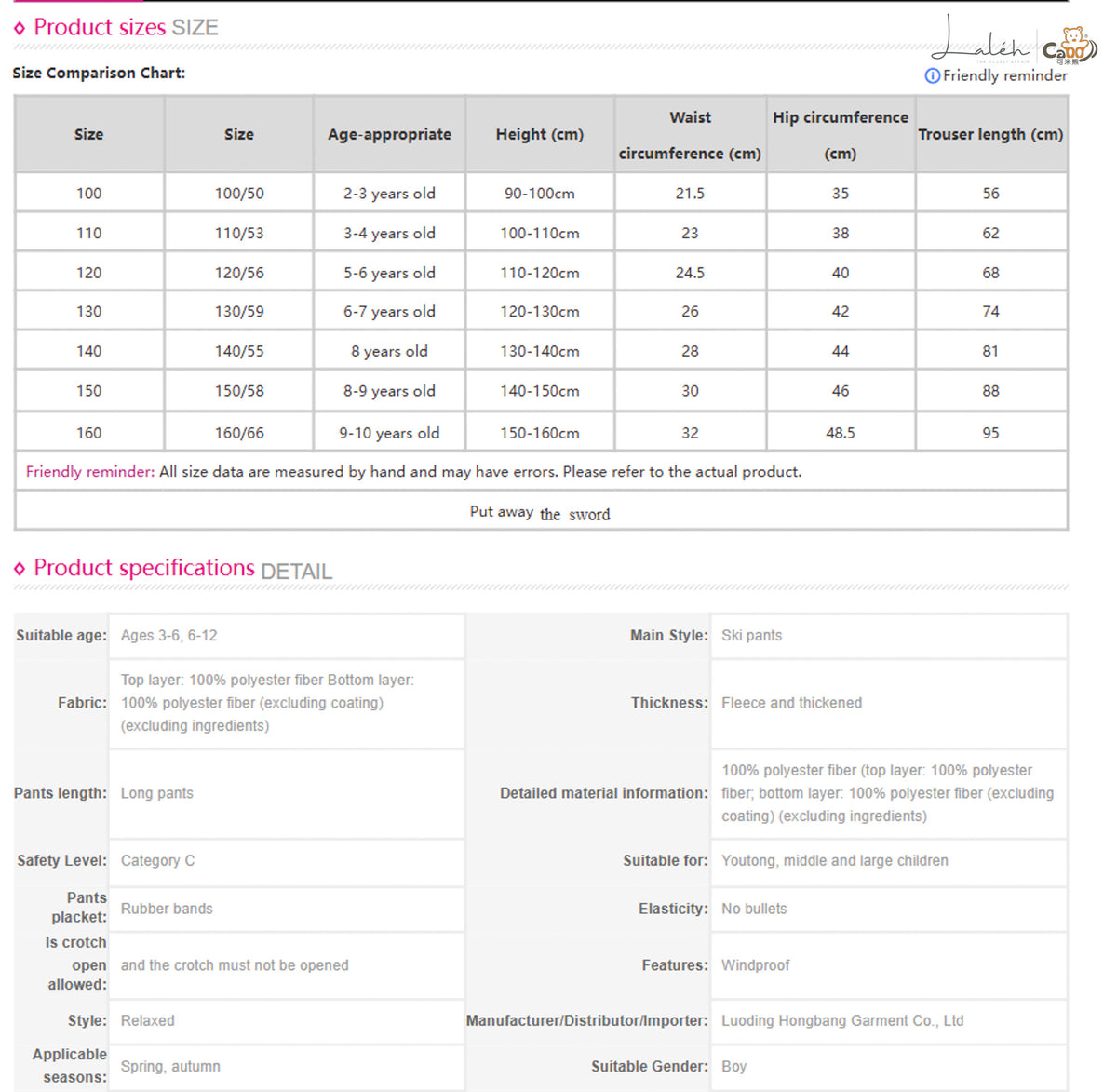Viewport: 1117px width, 1092px height.
Task: Click 'Detailed material information:' label
Action: 604,793
